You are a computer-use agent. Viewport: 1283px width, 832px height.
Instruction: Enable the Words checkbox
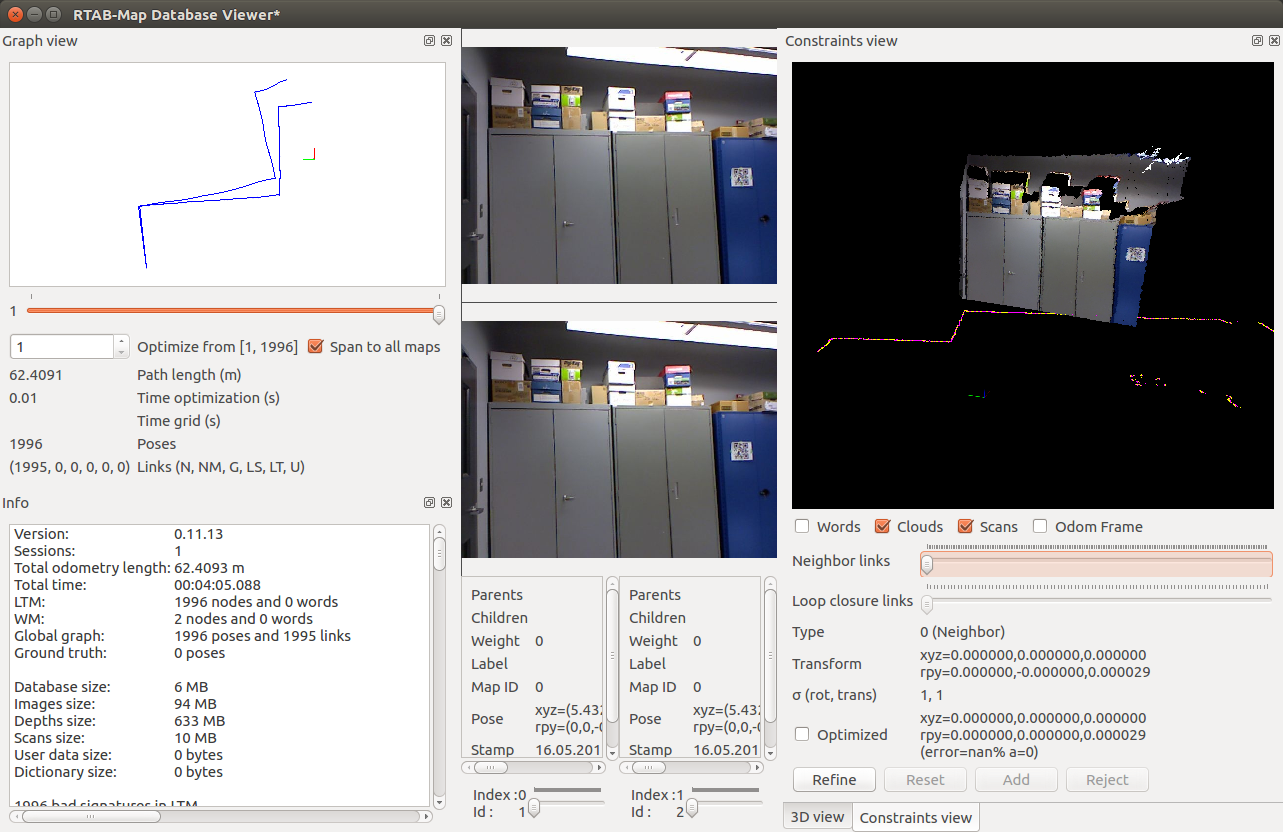(802, 526)
